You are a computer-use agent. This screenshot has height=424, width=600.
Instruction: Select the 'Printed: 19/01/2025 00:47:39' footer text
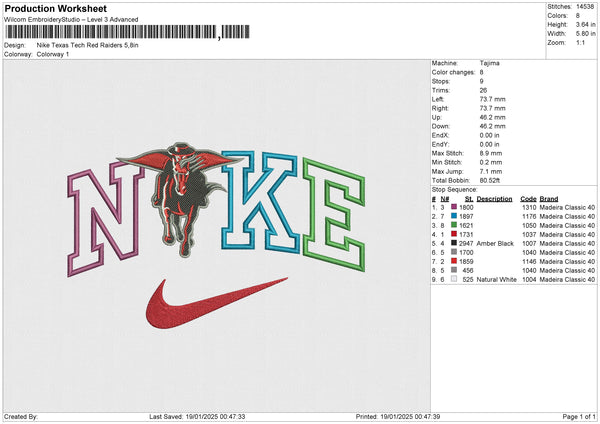pyautogui.click(x=398, y=417)
